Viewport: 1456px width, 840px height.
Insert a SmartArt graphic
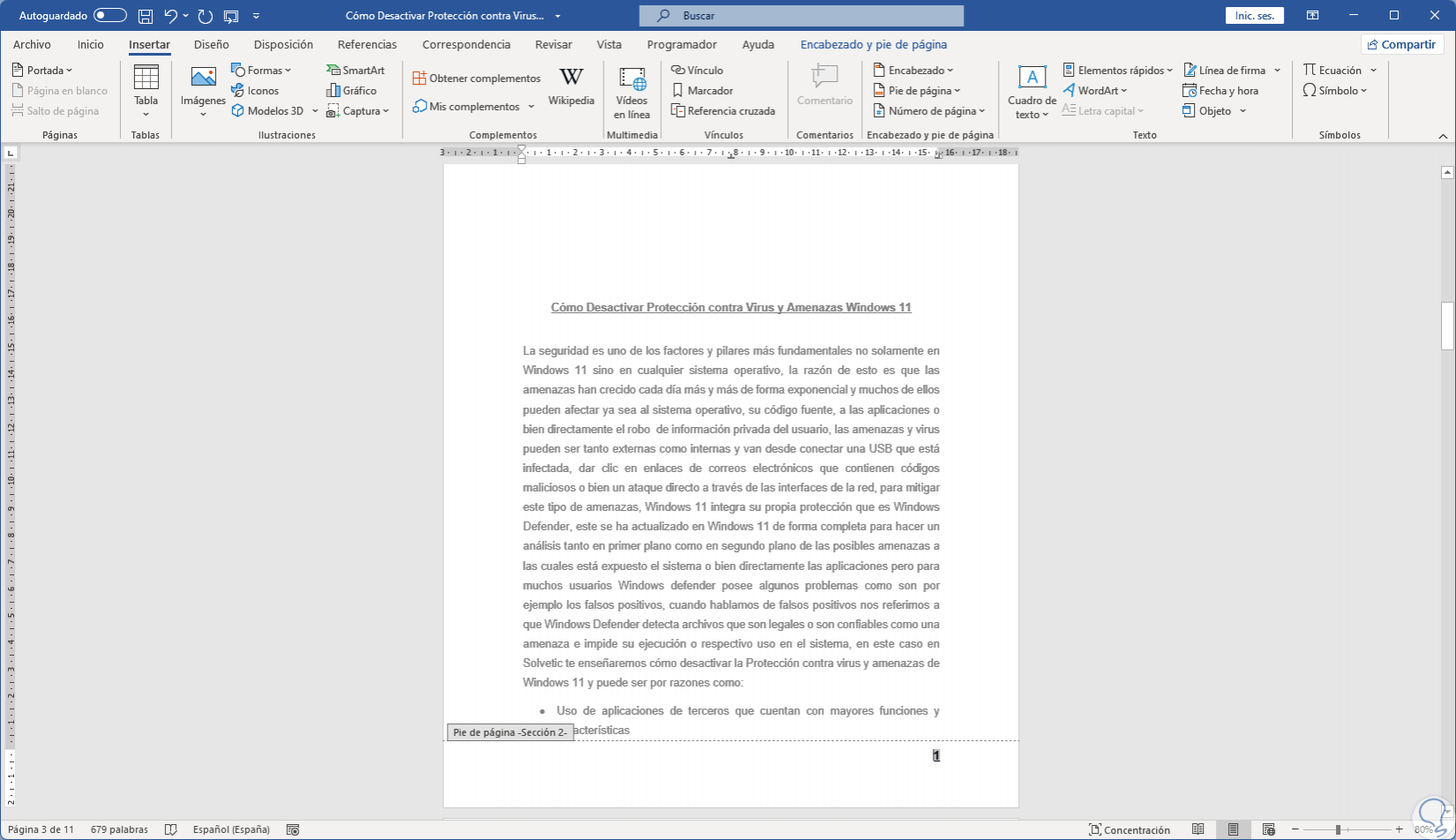click(x=356, y=71)
